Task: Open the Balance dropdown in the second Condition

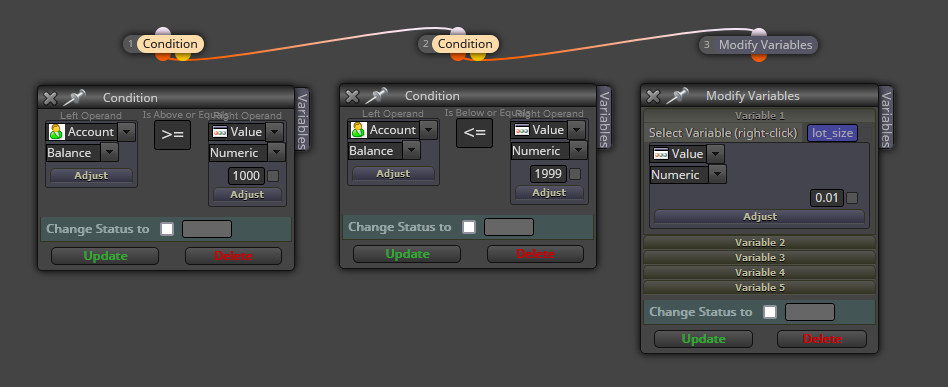Action: [411, 151]
